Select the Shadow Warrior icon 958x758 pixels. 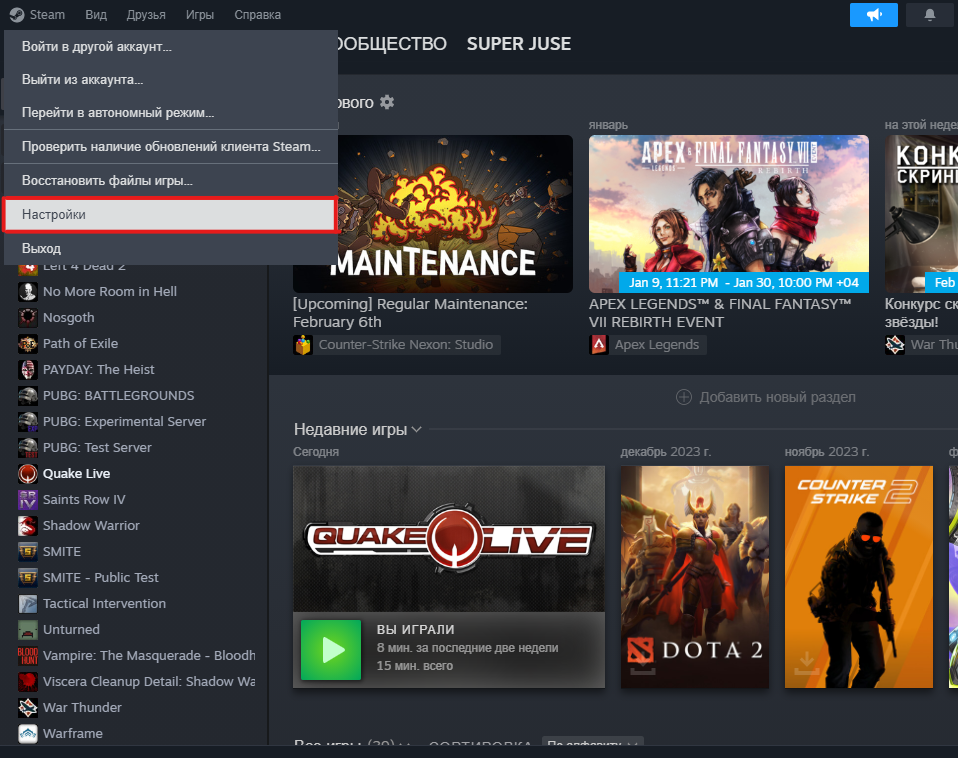[27, 525]
